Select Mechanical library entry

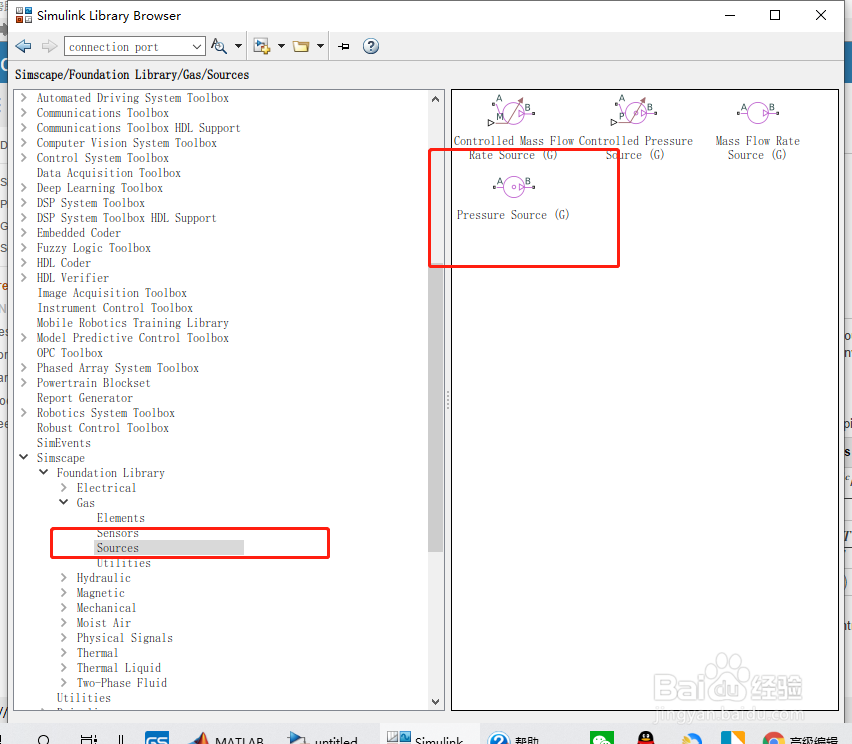pos(106,608)
